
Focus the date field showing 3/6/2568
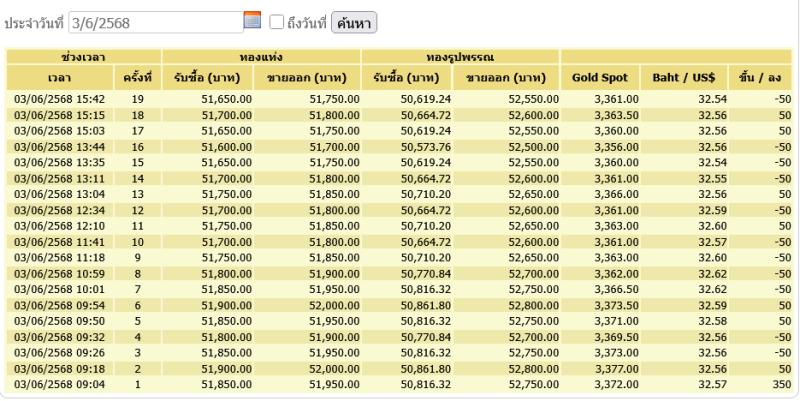coord(156,22)
